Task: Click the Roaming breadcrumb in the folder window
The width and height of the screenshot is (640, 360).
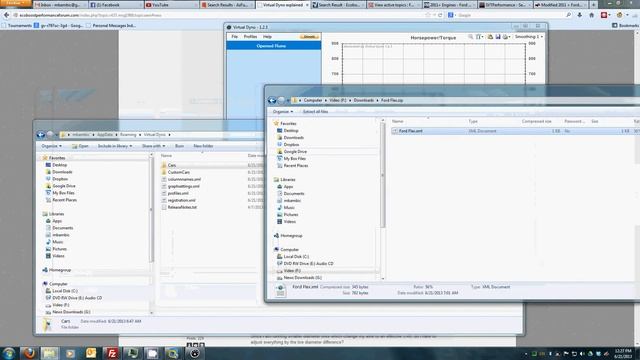Action: 128,135
